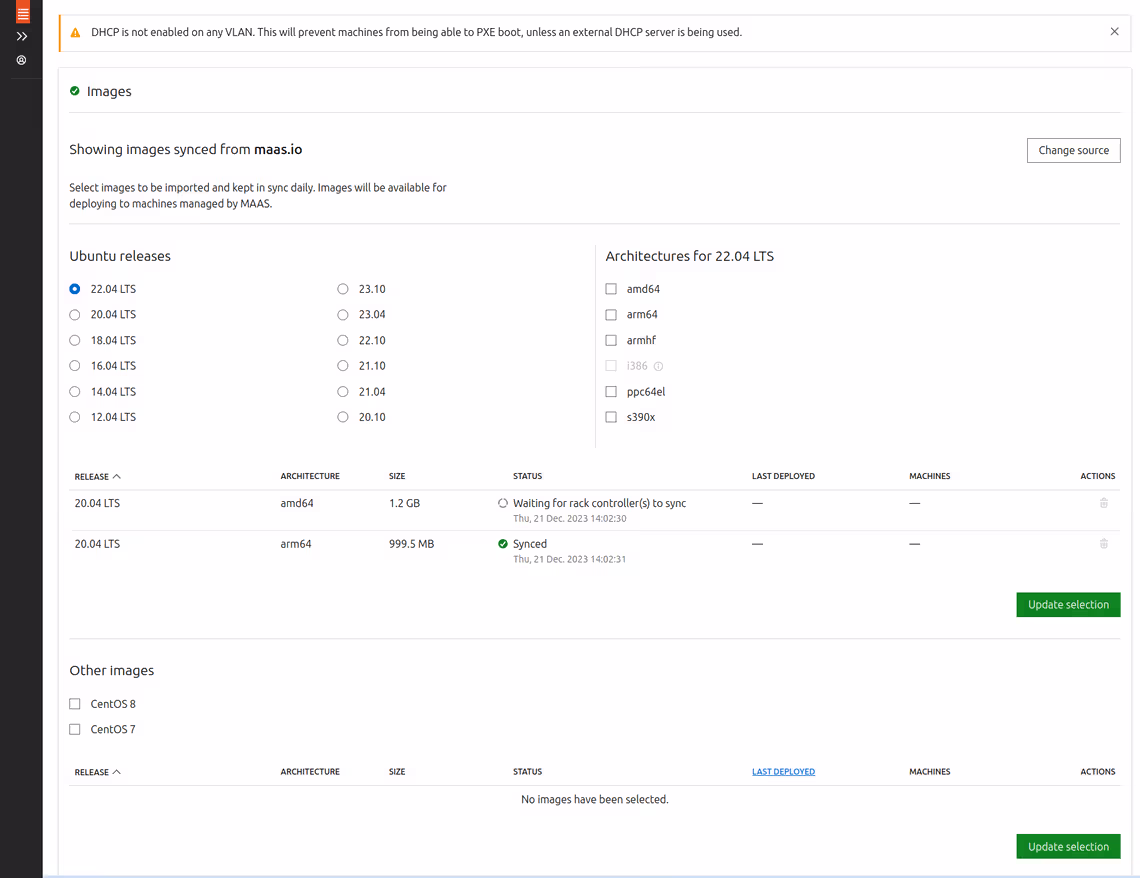This screenshot has height=878, width=1140.
Task: Check the CentOS 8 image option
Action: [75, 704]
